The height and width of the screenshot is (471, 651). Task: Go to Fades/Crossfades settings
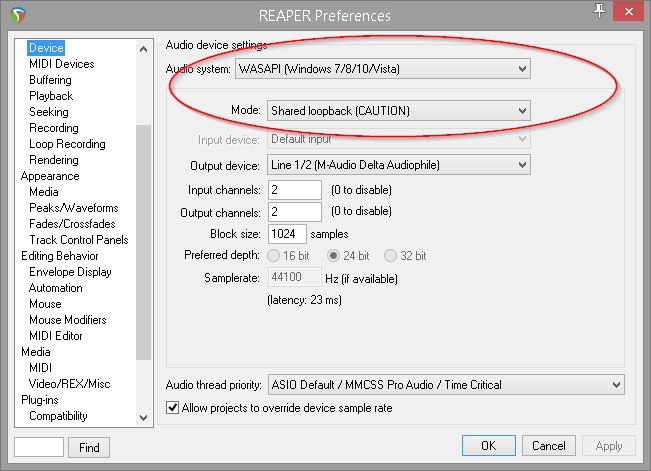point(72,224)
